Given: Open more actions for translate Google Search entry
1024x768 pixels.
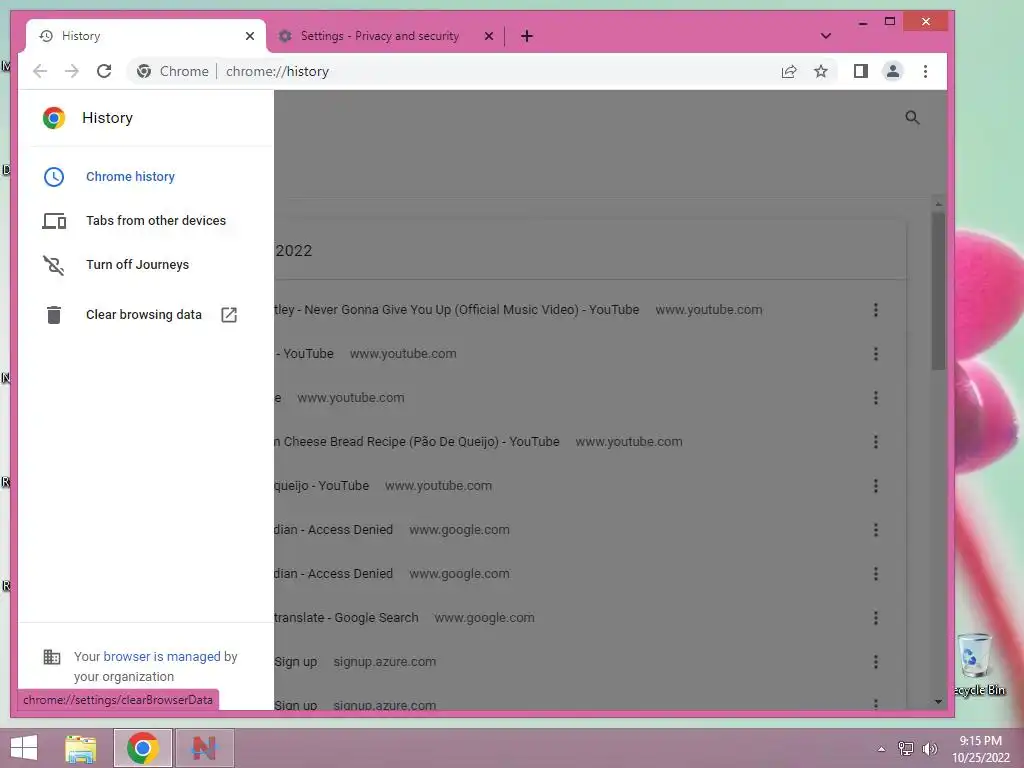Looking at the screenshot, I should 876,618.
